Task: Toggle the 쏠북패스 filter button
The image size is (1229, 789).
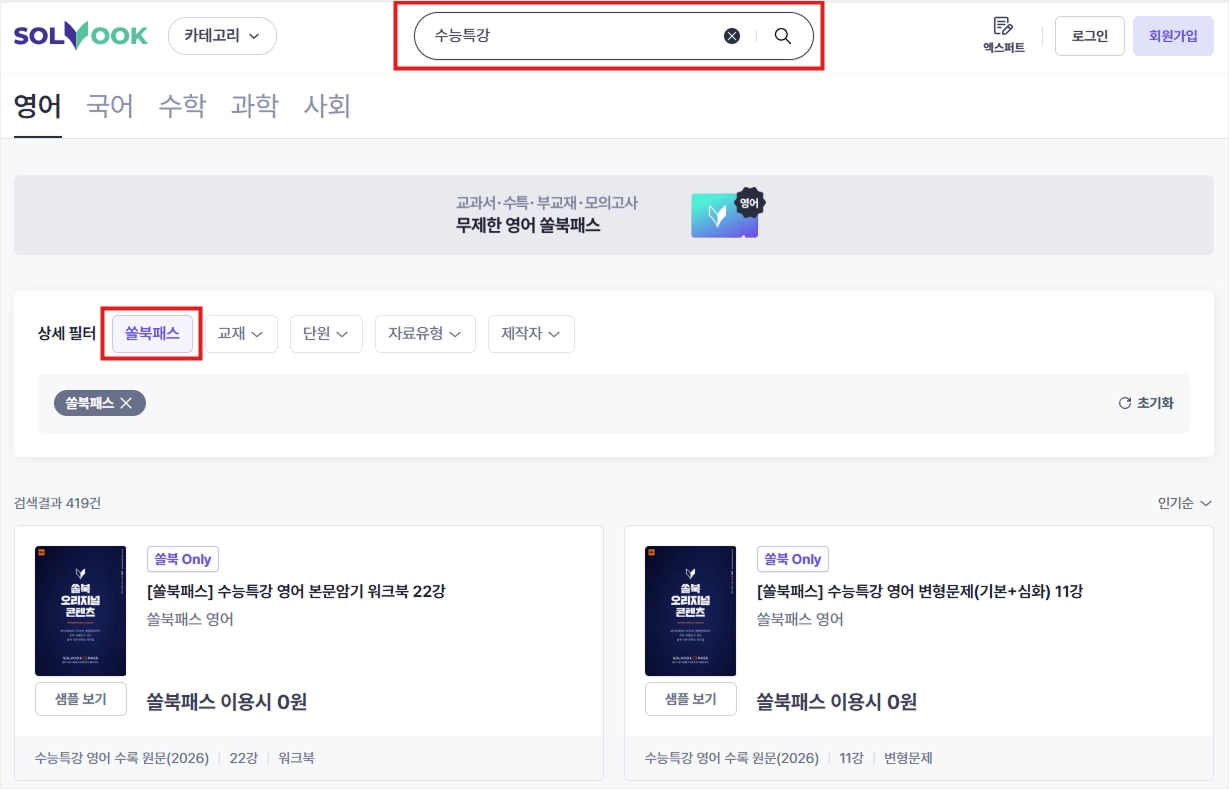Action: pos(152,333)
